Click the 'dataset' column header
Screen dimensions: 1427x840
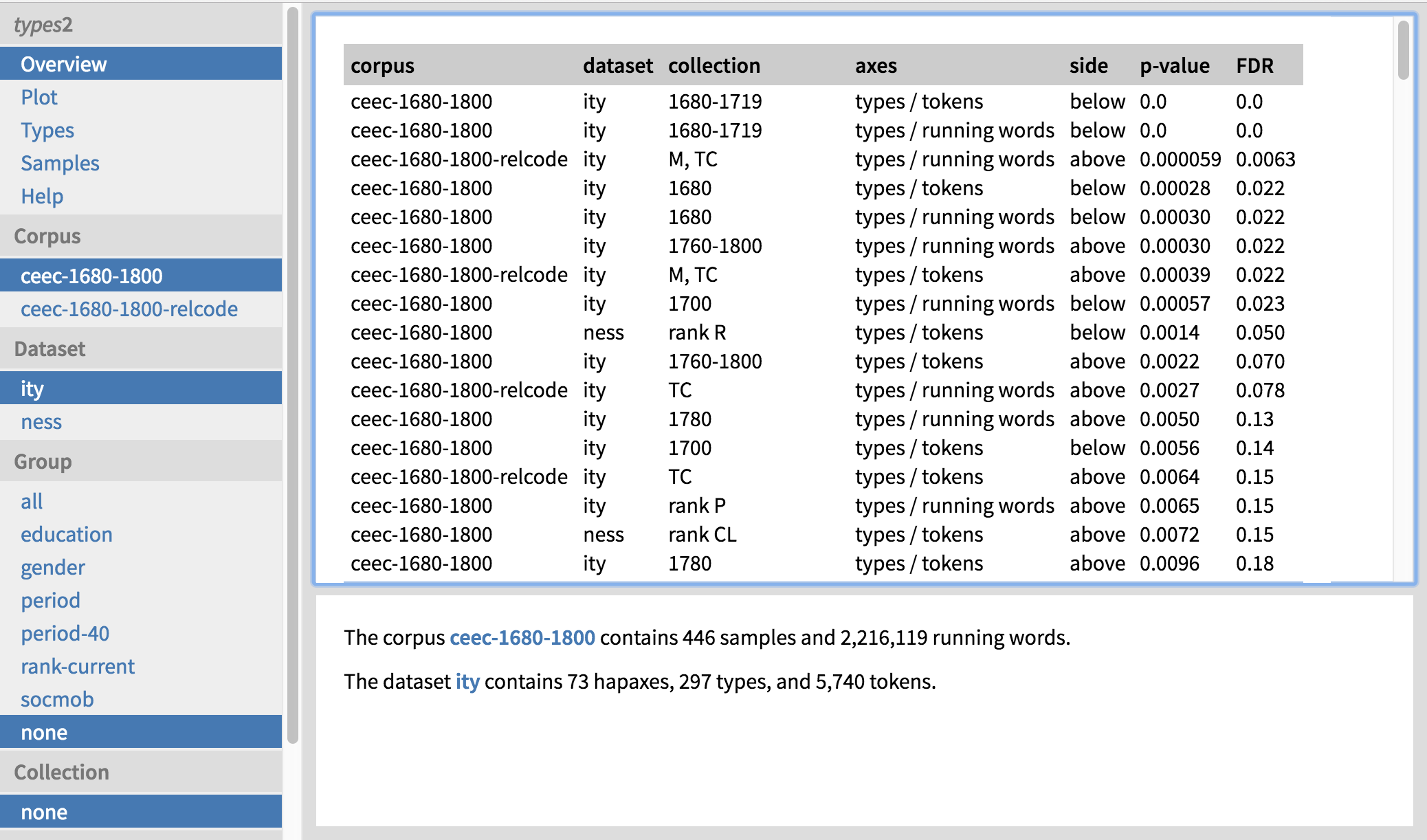618,65
